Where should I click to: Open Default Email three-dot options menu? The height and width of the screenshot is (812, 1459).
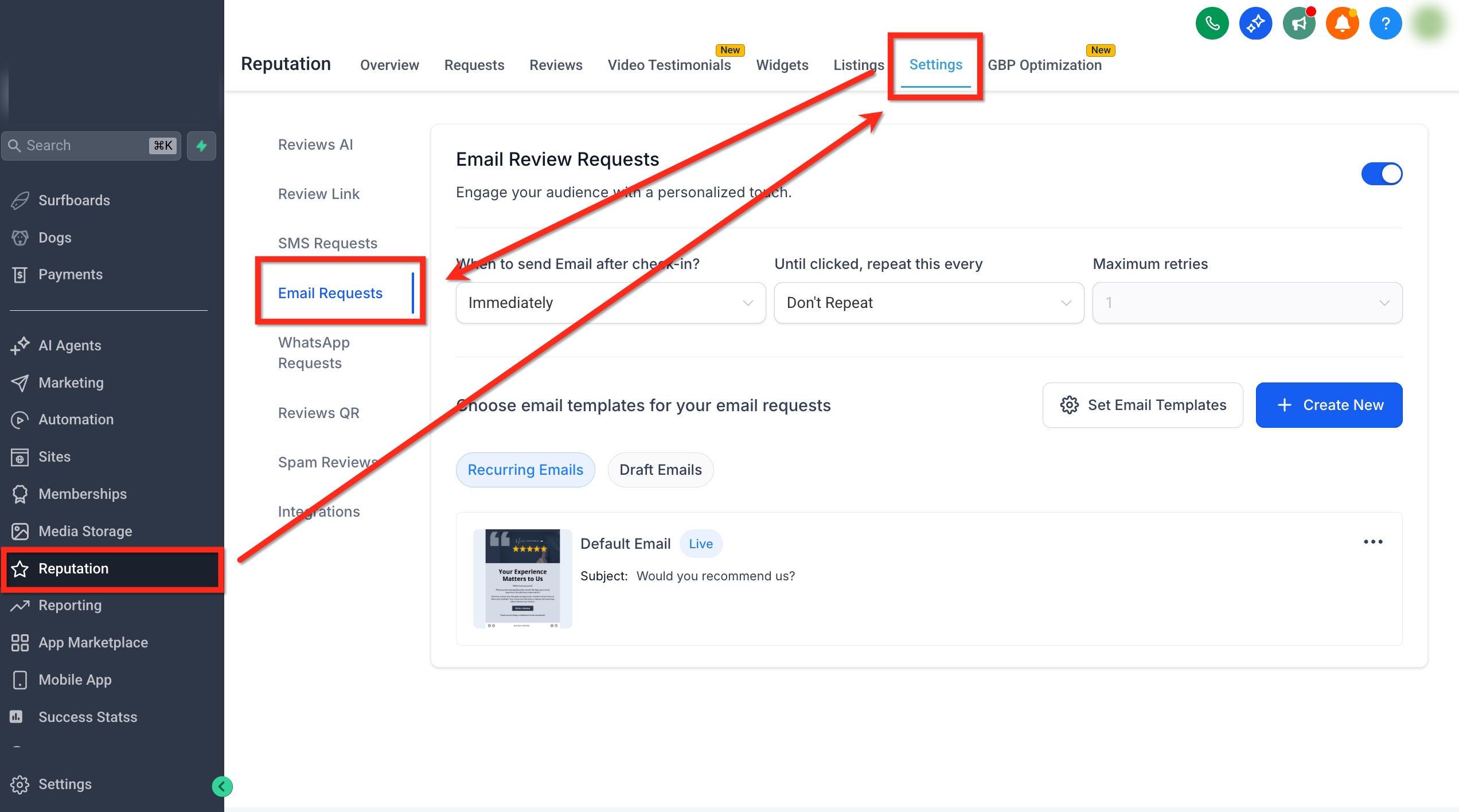tap(1373, 542)
